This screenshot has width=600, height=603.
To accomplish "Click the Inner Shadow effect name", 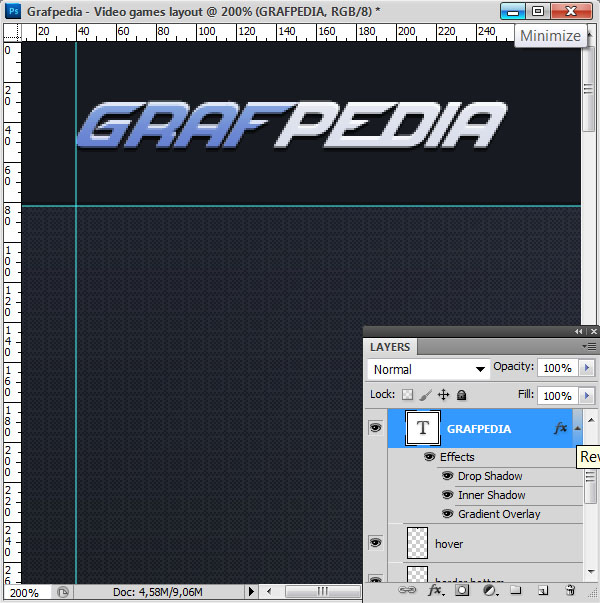I will (x=492, y=495).
